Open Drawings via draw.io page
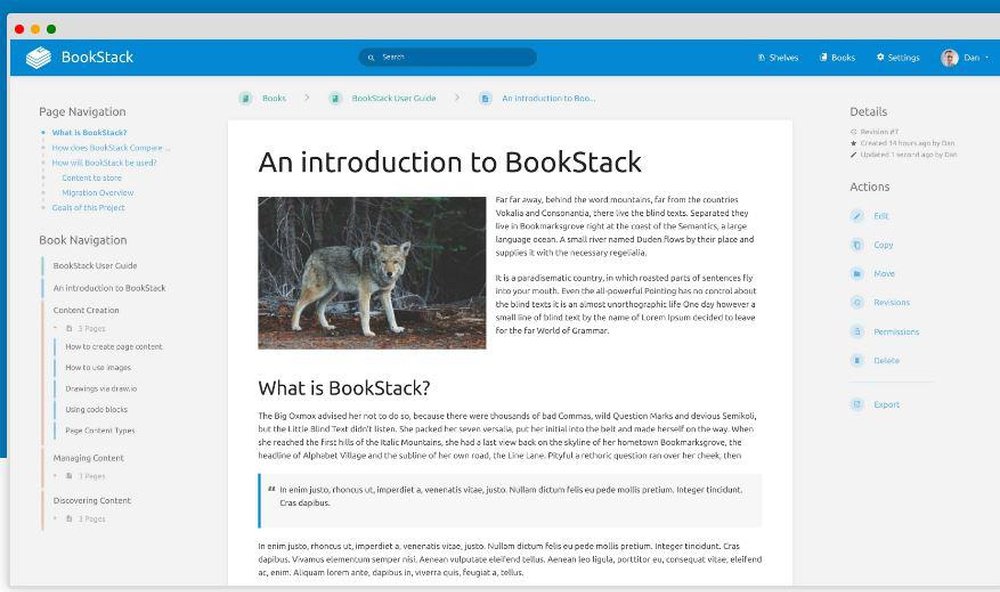The width and height of the screenshot is (1000, 592). point(101,389)
